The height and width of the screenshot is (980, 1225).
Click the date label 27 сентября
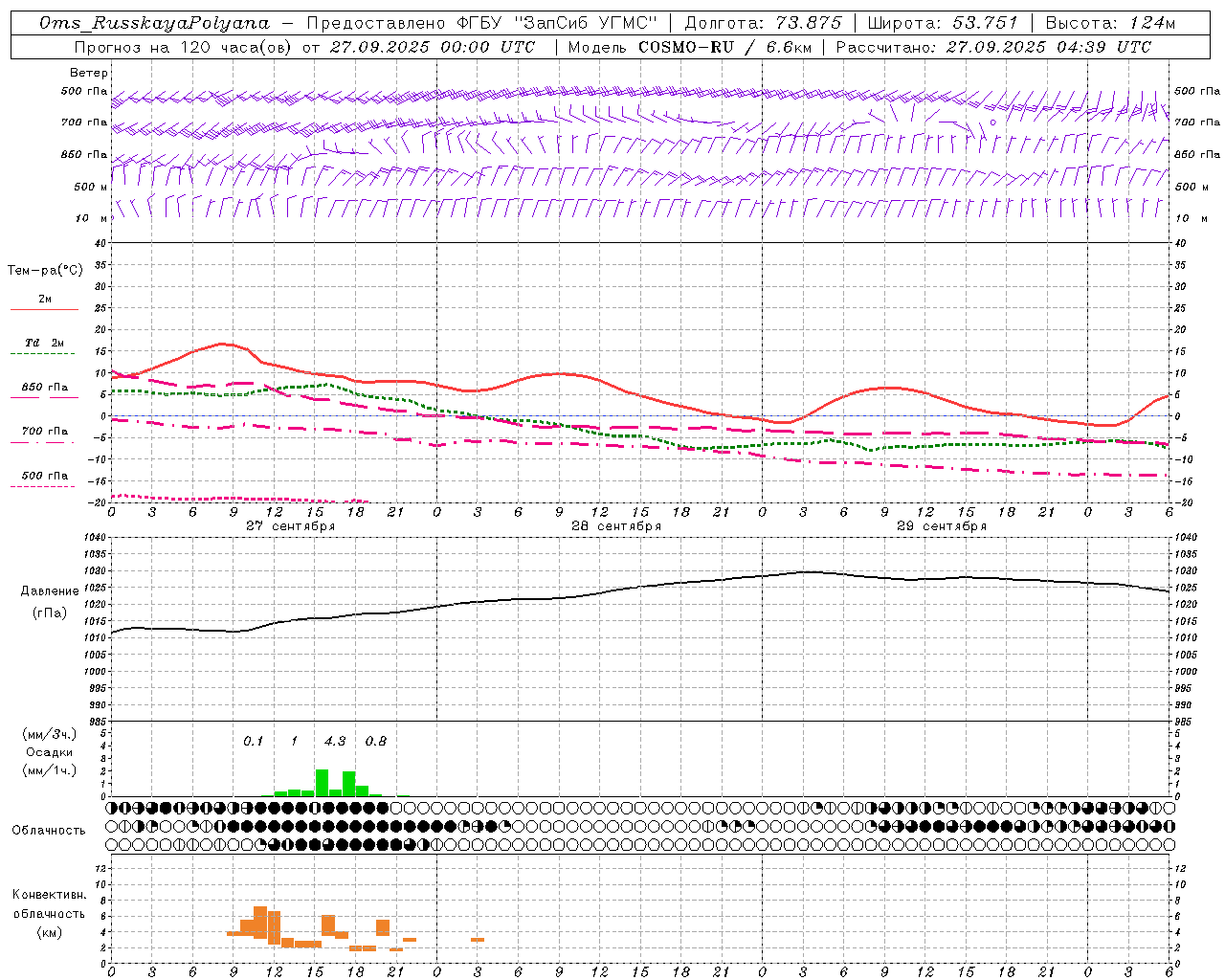(x=290, y=526)
